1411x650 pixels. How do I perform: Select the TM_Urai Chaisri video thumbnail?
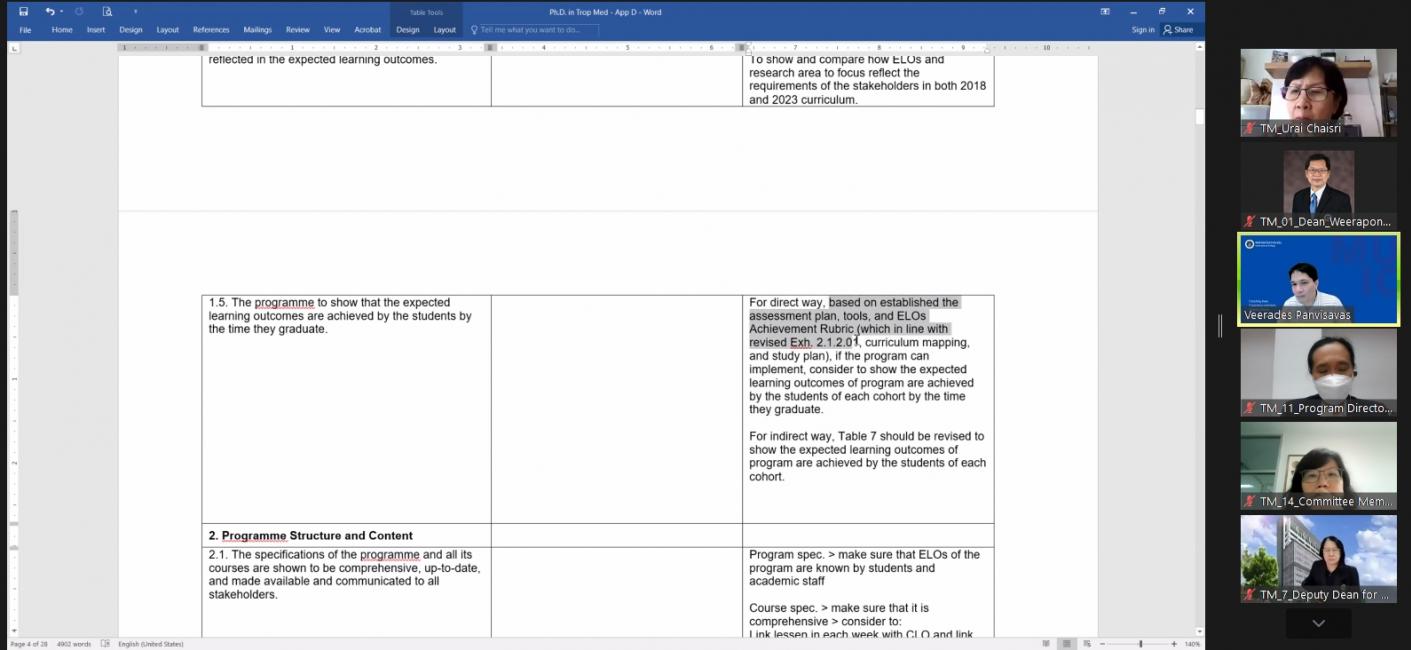[1319, 93]
